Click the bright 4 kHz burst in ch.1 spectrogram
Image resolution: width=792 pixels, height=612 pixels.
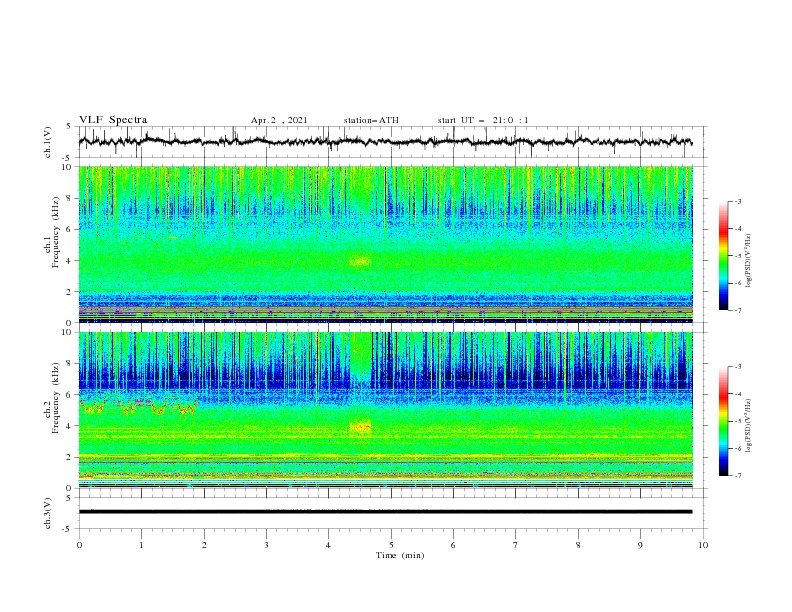pos(360,261)
